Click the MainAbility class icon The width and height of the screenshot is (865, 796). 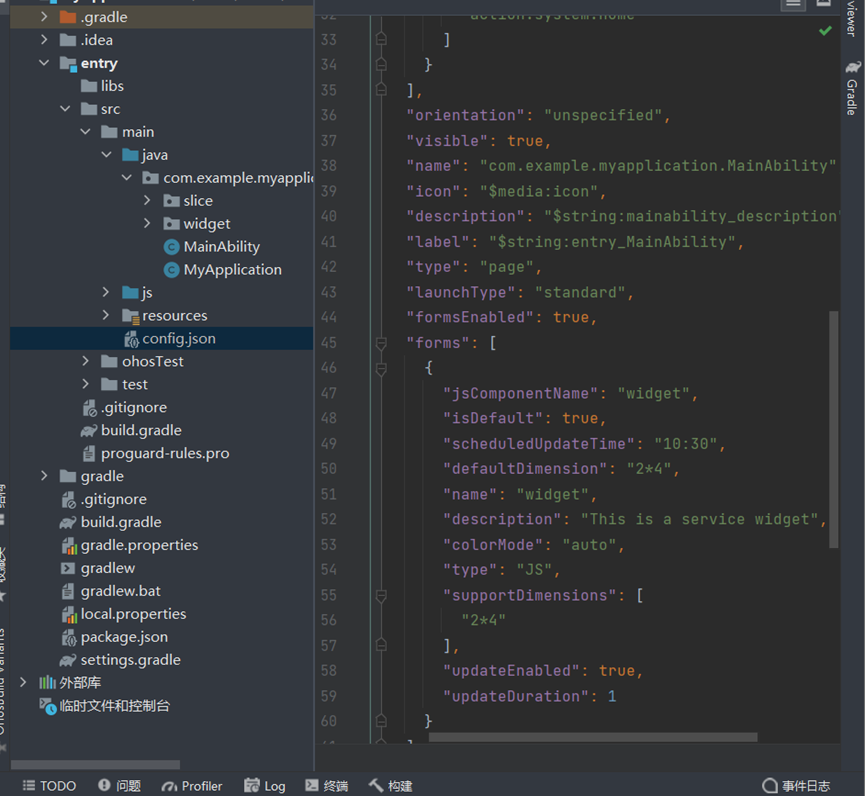pyautogui.click(x=172, y=247)
